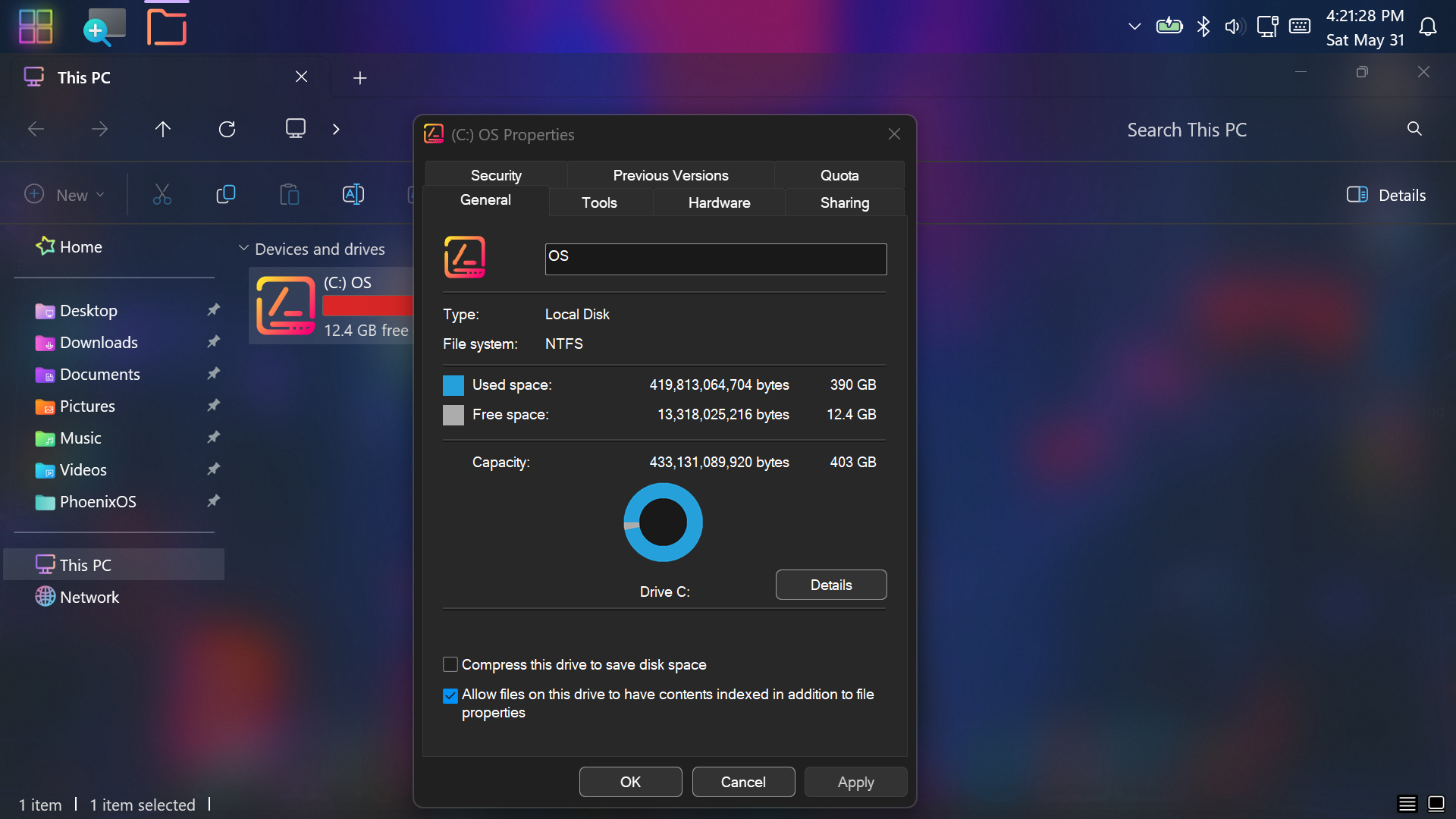The height and width of the screenshot is (819, 1456).
Task: Uncheck the allow contents indexed checkbox
Action: [x=450, y=695]
